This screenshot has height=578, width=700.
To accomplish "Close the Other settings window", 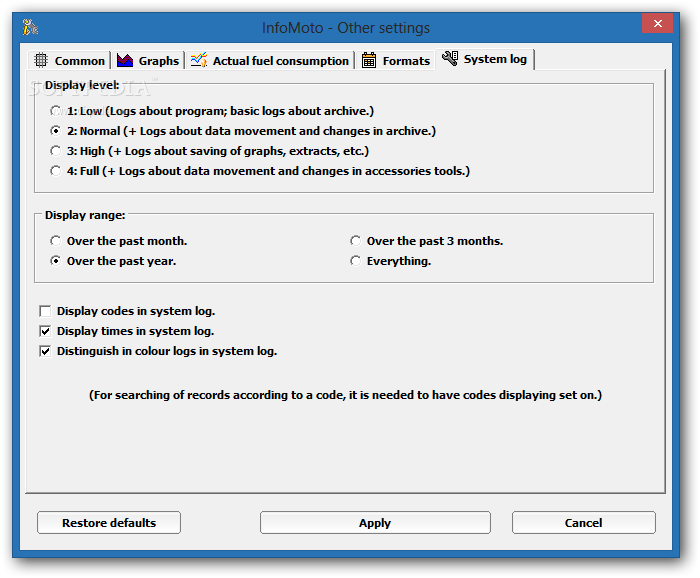I will click(657, 24).
